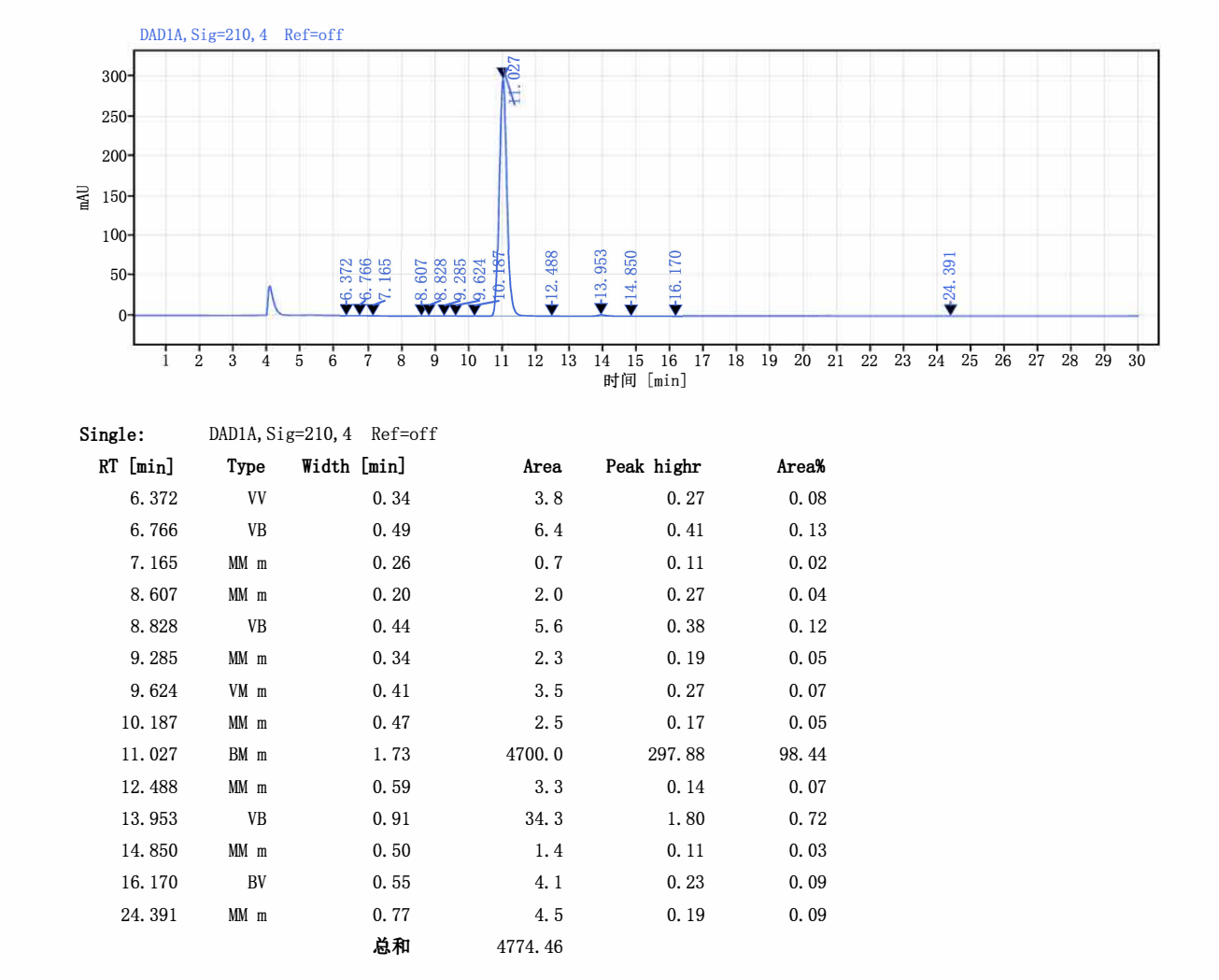The width and height of the screenshot is (1219, 980).
Task: Select the peak marker at 13.953 minutes
Action: coord(601,309)
